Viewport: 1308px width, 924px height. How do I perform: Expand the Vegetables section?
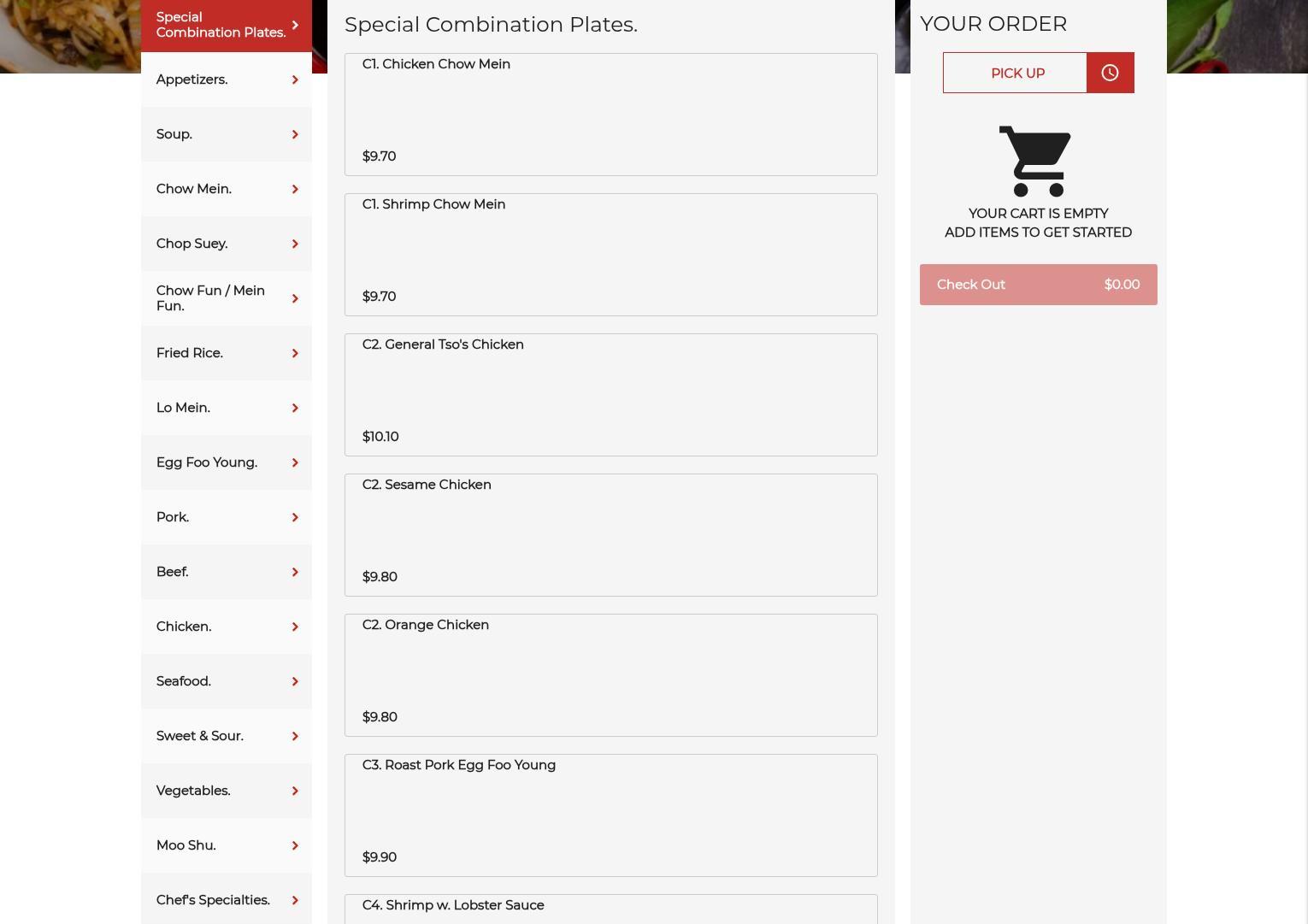pyautogui.click(x=193, y=791)
